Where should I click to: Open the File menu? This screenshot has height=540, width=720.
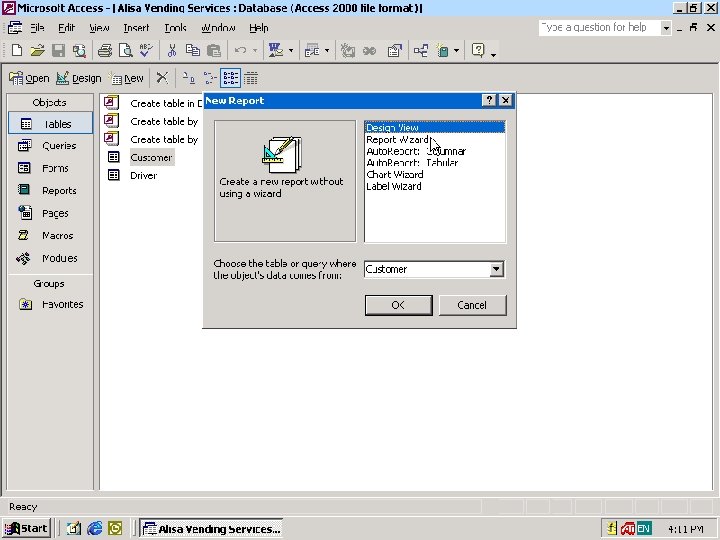(37, 28)
